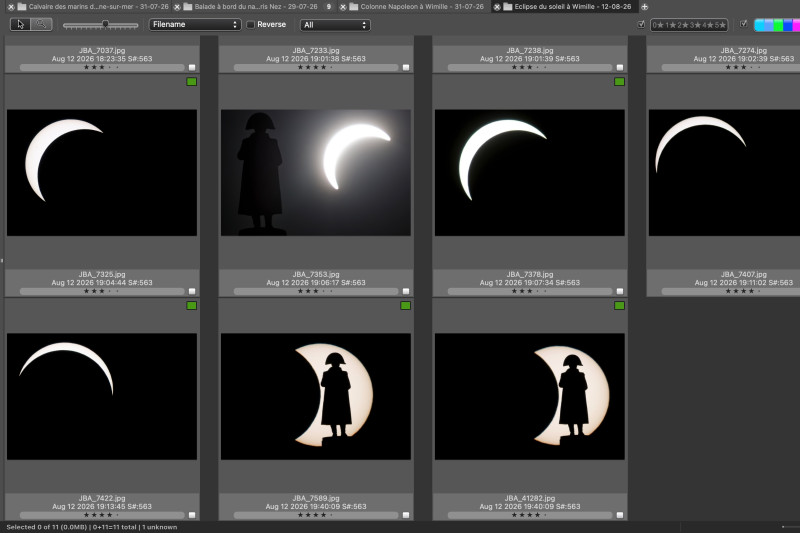Select the arrow pointer tool
Image resolution: width=800 pixels, height=533 pixels.
20,24
